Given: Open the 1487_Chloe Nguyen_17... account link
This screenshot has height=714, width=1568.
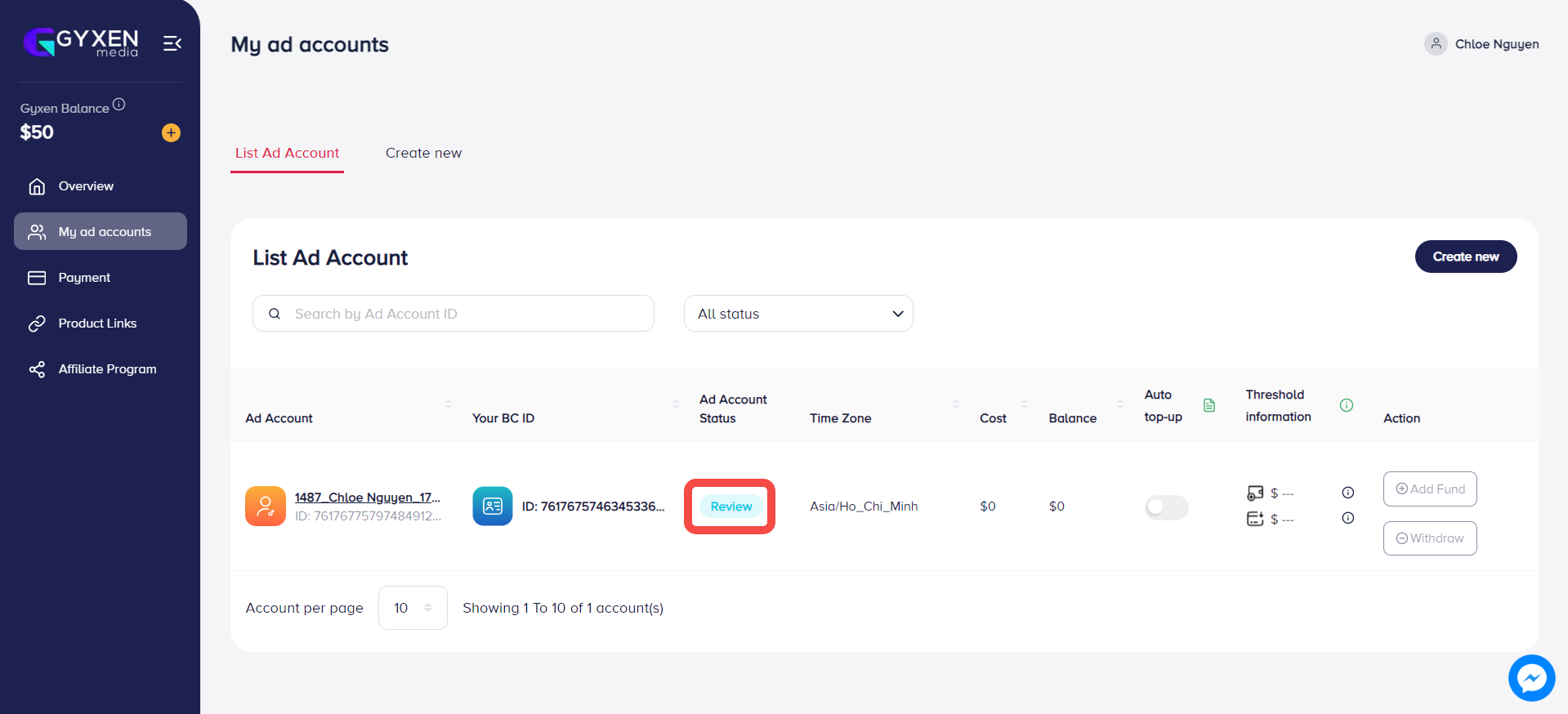Looking at the screenshot, I should (367, 498).
